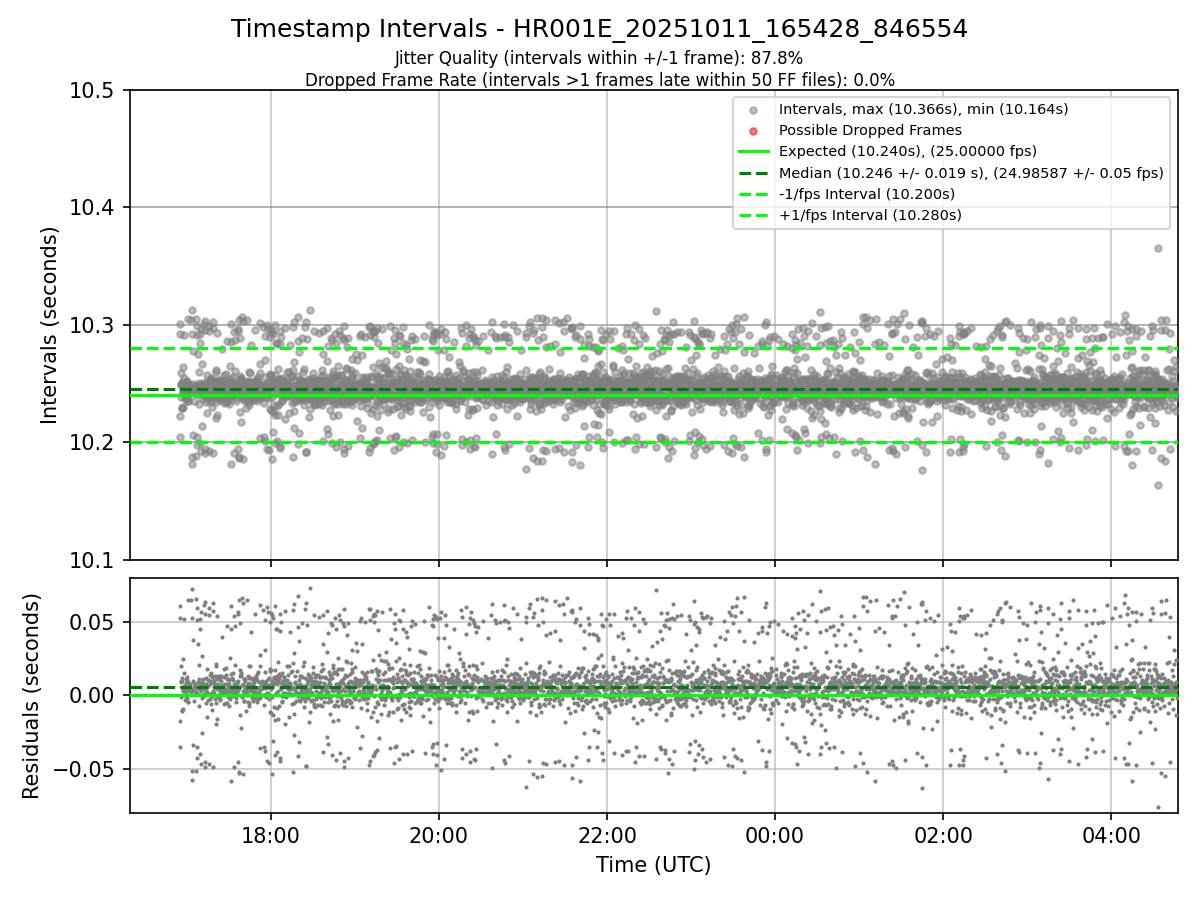
Task: Click the 'Dropped Frame Rate' subtitle line
Action: (x=599, y=80)
